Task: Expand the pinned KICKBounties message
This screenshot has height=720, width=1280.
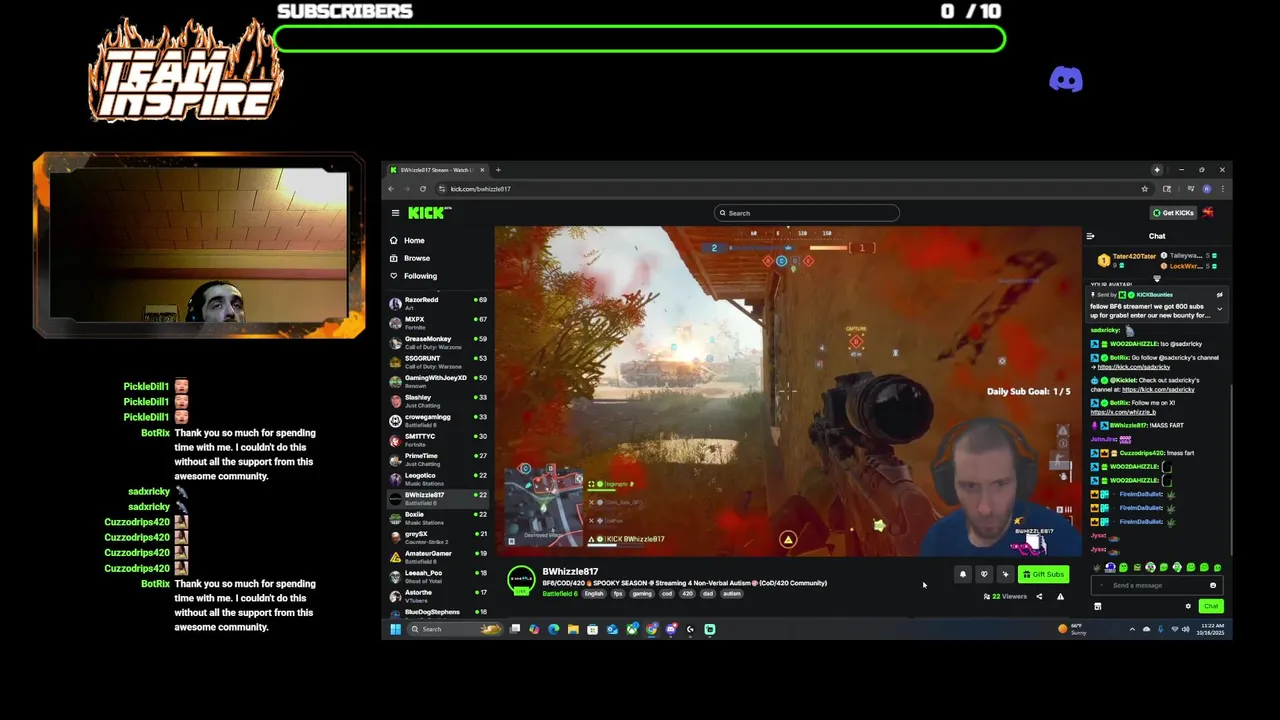Action: (1219, 309)
